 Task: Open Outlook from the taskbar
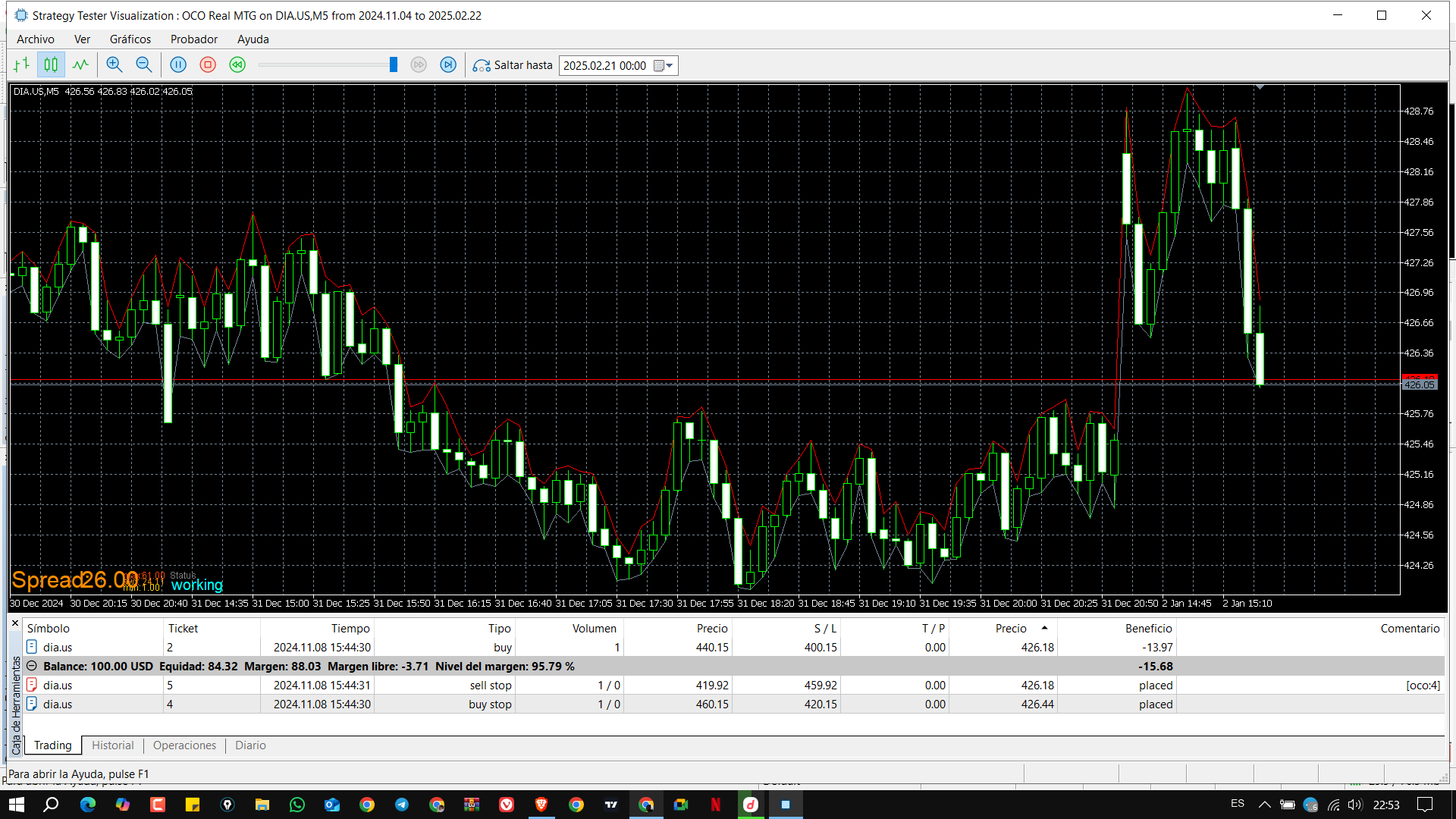pyautogui.click(x=332, y=805)
